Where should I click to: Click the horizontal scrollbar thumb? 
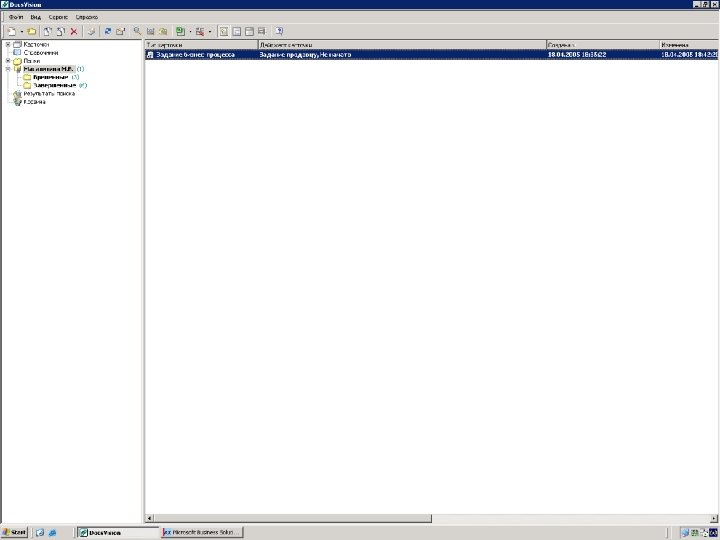292,518
